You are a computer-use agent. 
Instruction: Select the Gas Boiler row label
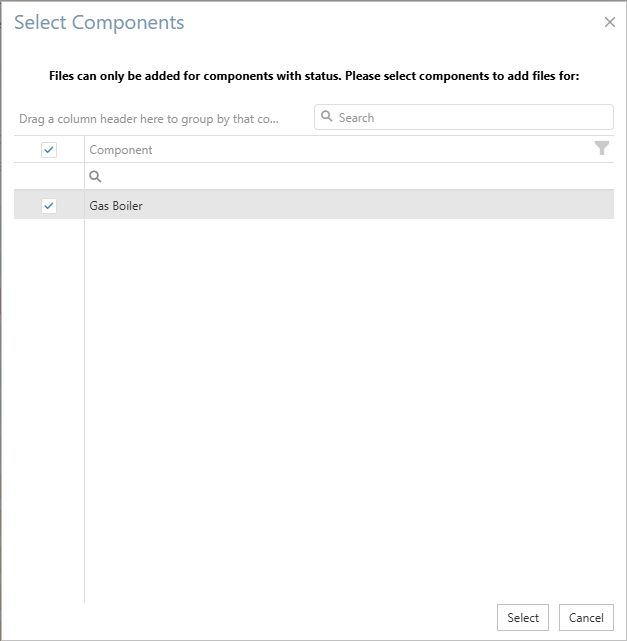[x=116, y=206]
